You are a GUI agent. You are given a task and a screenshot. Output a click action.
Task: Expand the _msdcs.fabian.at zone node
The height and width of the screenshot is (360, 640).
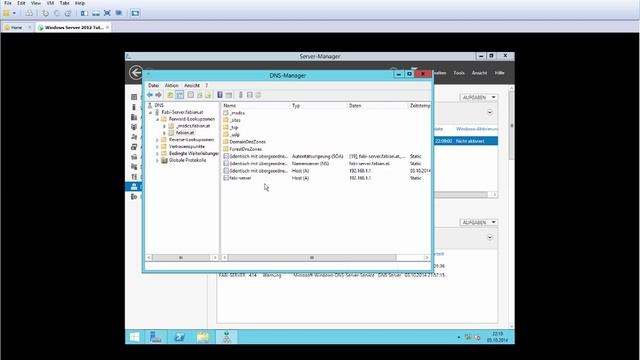pyautogui.click(x=164, y=126)
